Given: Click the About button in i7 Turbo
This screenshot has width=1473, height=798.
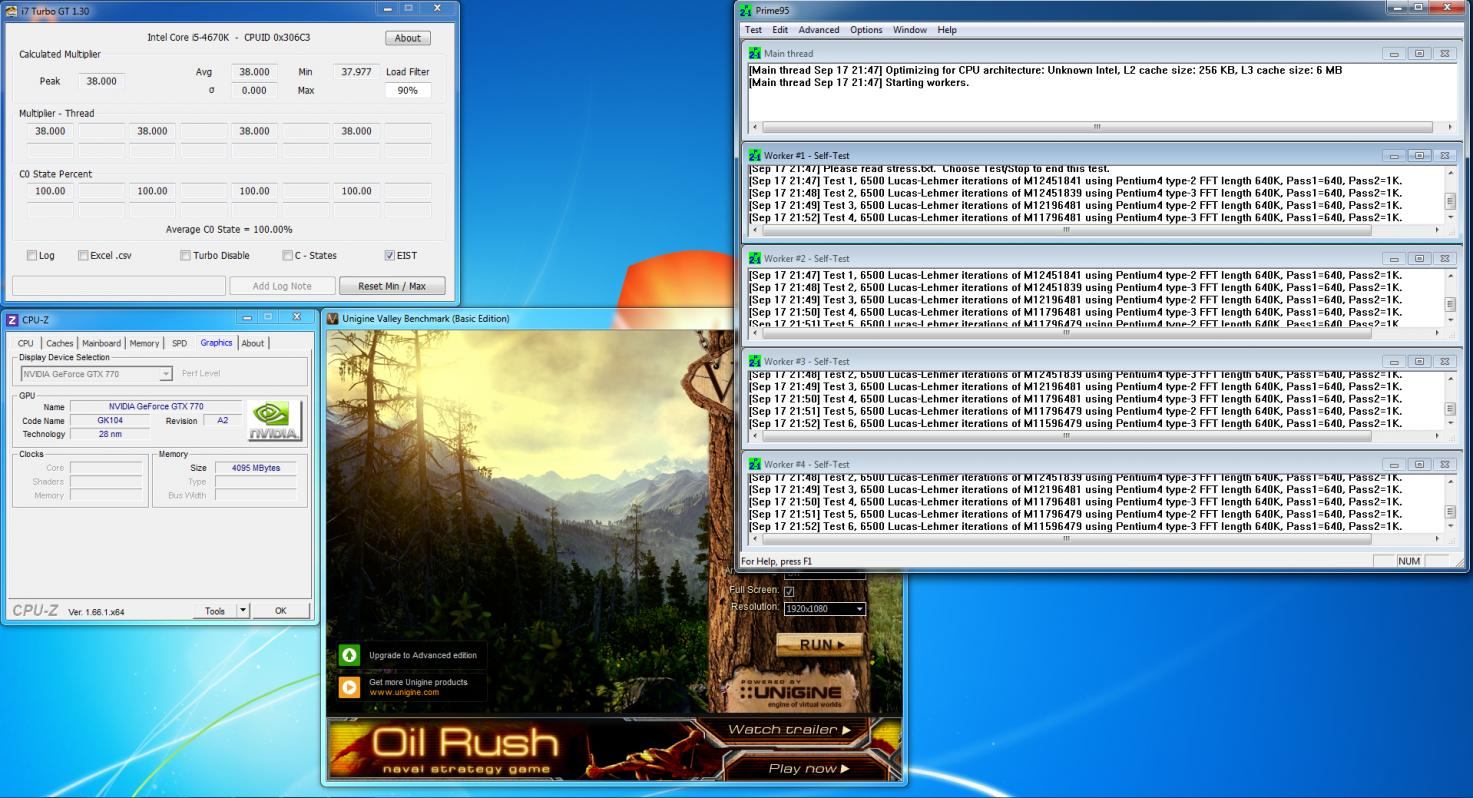Looking at the screenshot, I should (x=408, y=38).
